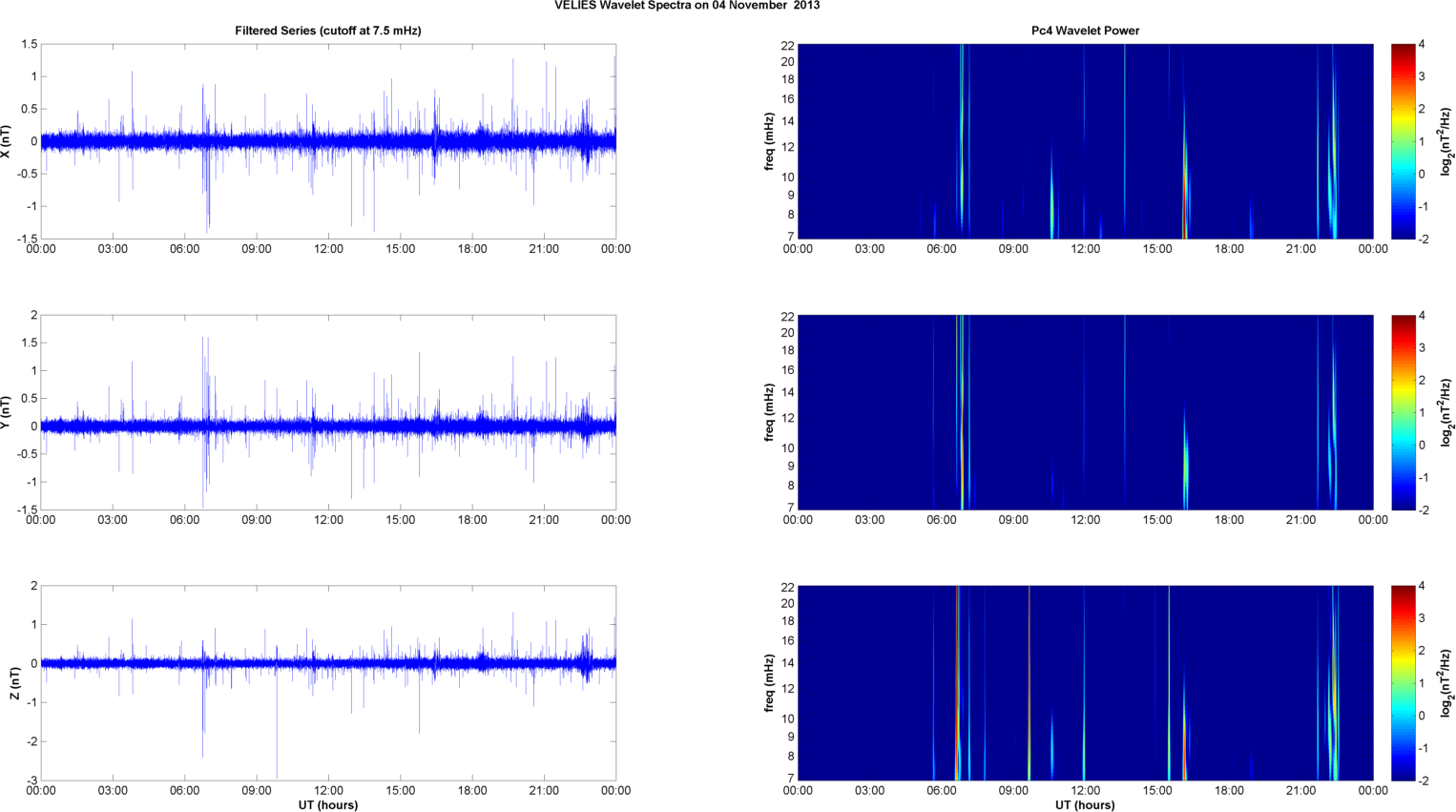This screenshot has height=812, width=1456.
Task: Click the top spectrogram's colorbar
Action: point(1403,141)
